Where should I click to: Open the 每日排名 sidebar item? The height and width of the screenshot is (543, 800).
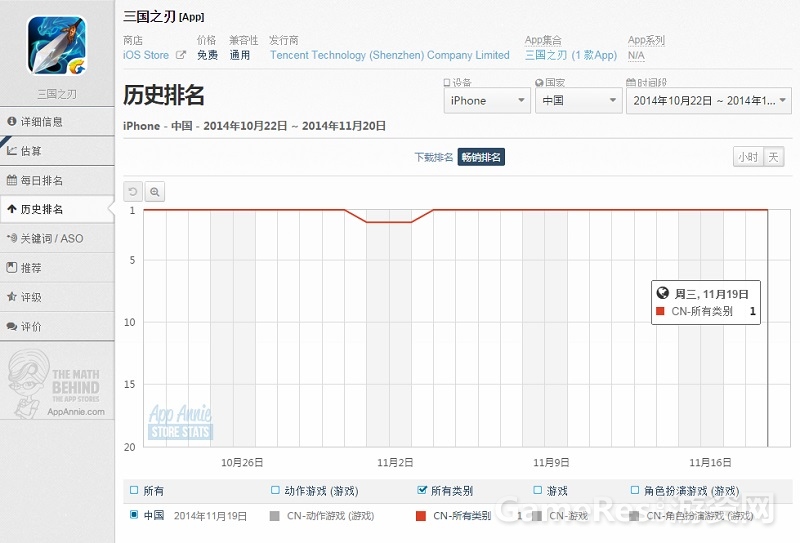57,180
